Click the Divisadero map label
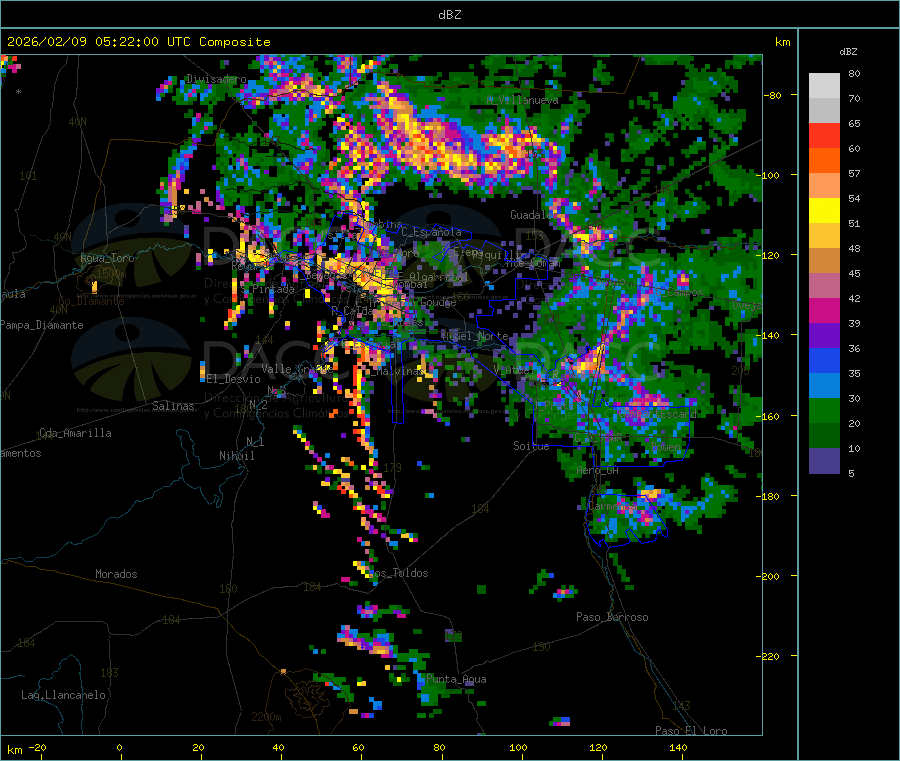Screen dimensions: 900x761 (x=216, y=79)
